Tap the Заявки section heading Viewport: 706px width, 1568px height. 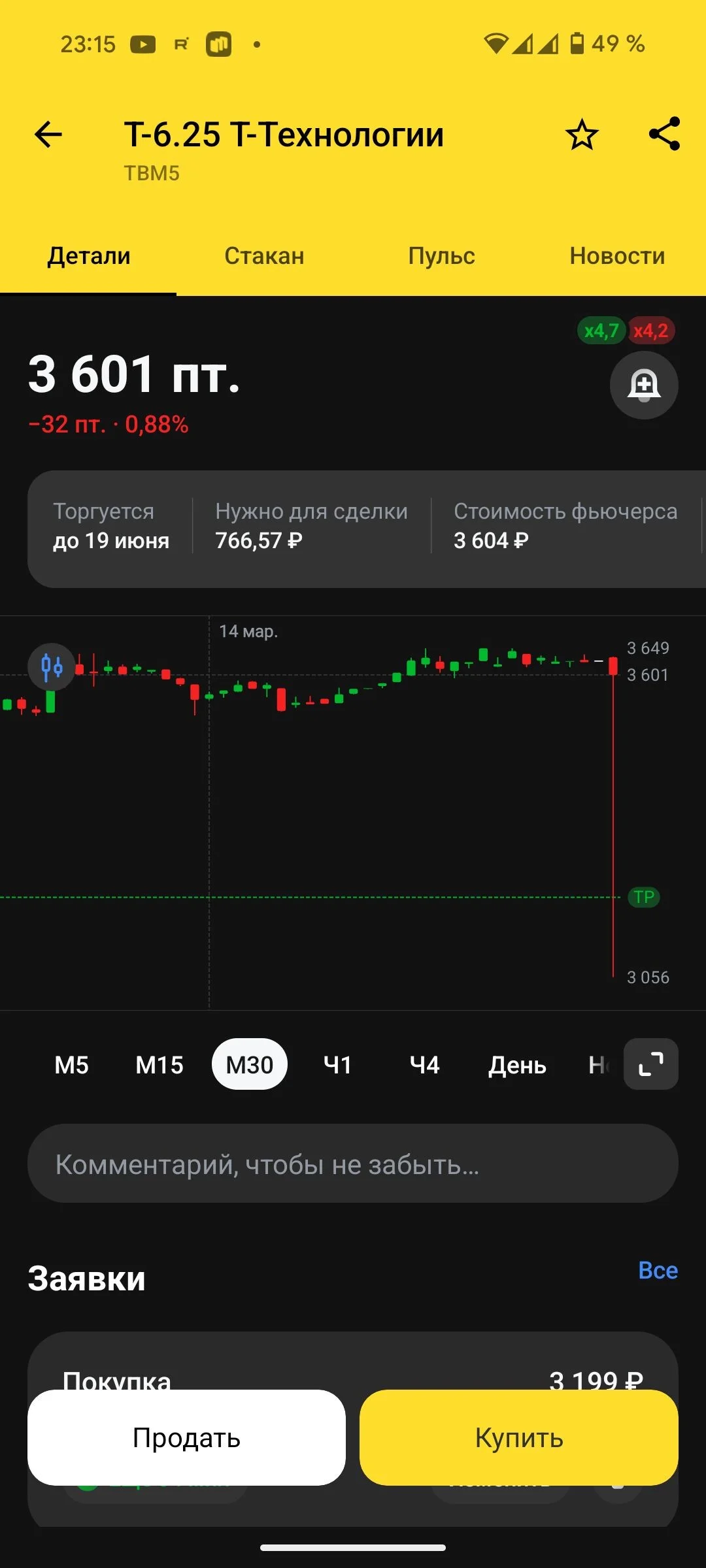86,1279
